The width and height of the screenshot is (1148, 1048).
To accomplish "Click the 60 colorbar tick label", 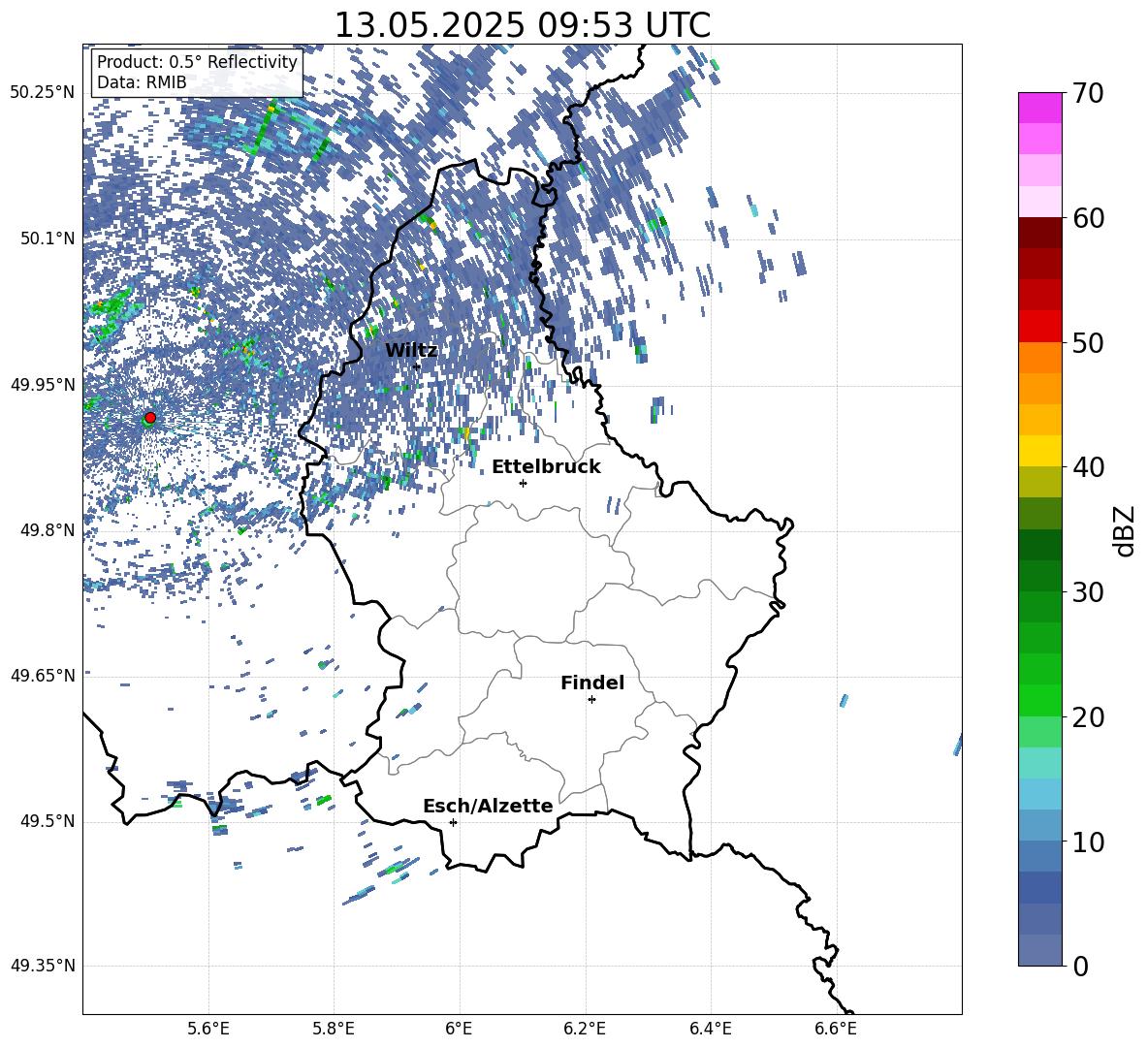I will click(x=1087, y=218).
